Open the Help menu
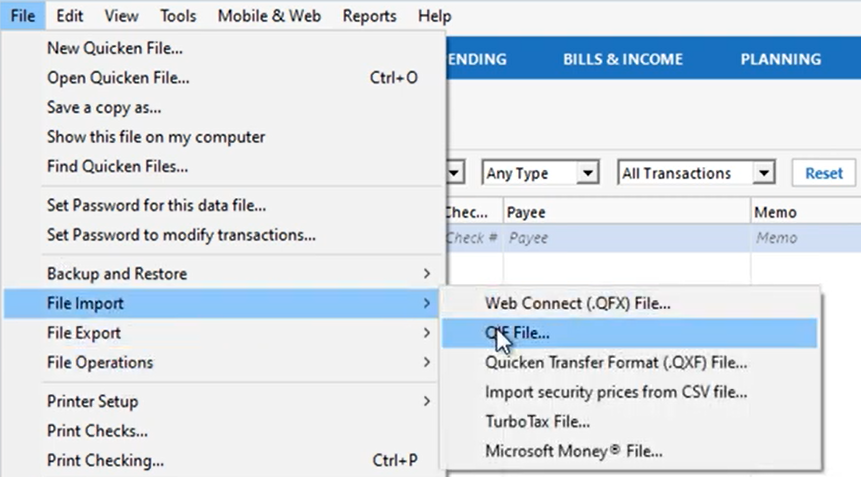861x477 pixels. [434, 16]
